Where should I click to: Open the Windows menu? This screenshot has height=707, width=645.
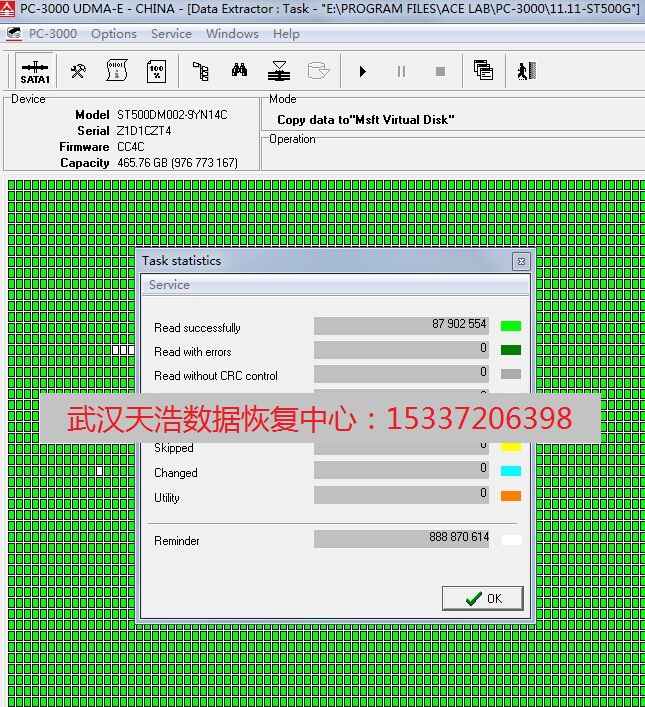(x=232, y=34)
